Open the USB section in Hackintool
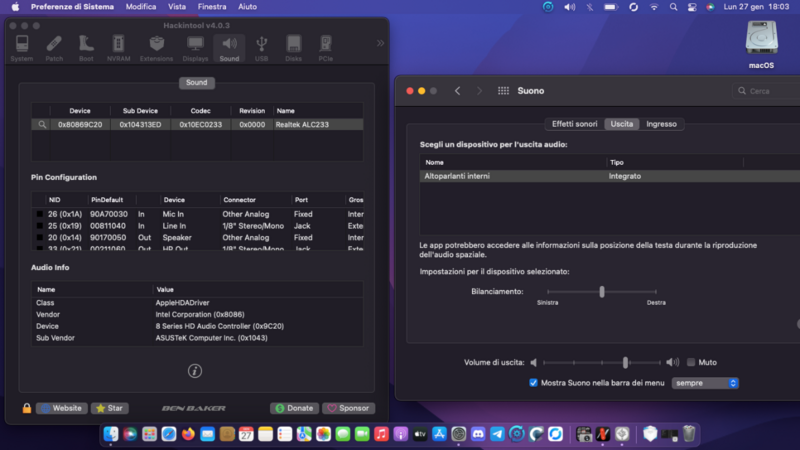Viewport: 800px width, 450px height. [x=261, y=48]
